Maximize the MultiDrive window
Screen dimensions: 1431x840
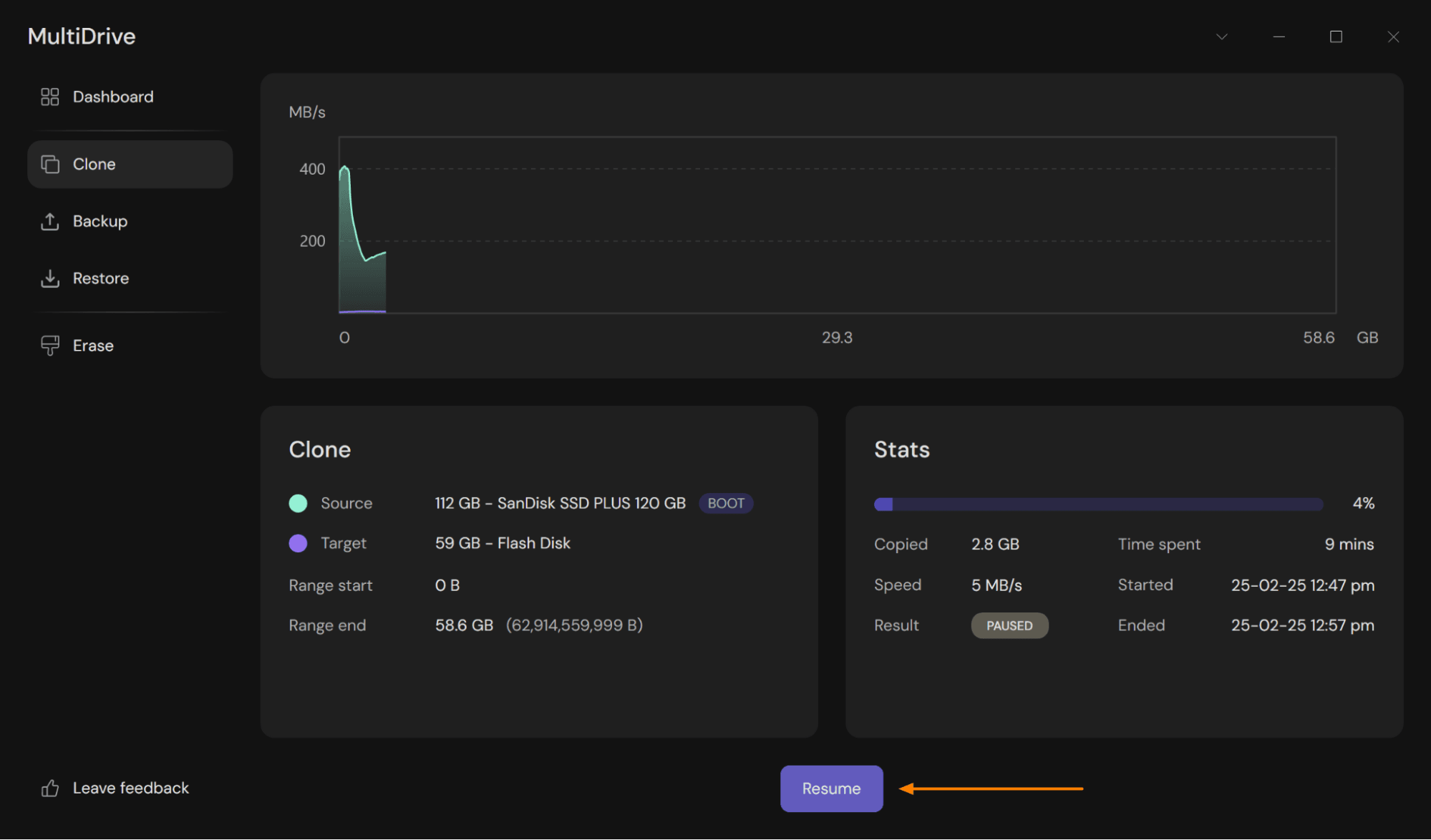point(1336,36)
